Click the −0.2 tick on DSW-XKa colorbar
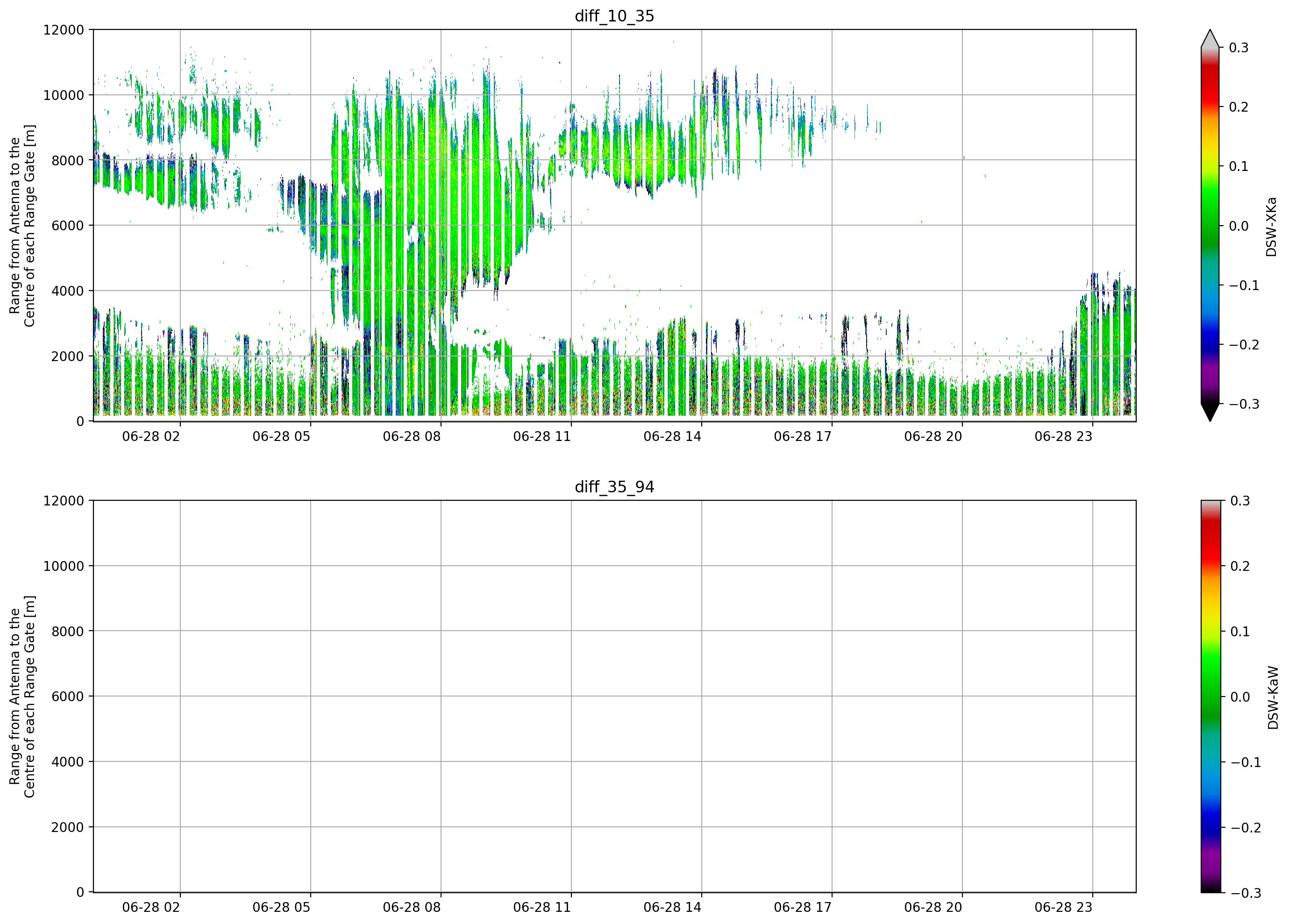 (x=1244, y=345)
